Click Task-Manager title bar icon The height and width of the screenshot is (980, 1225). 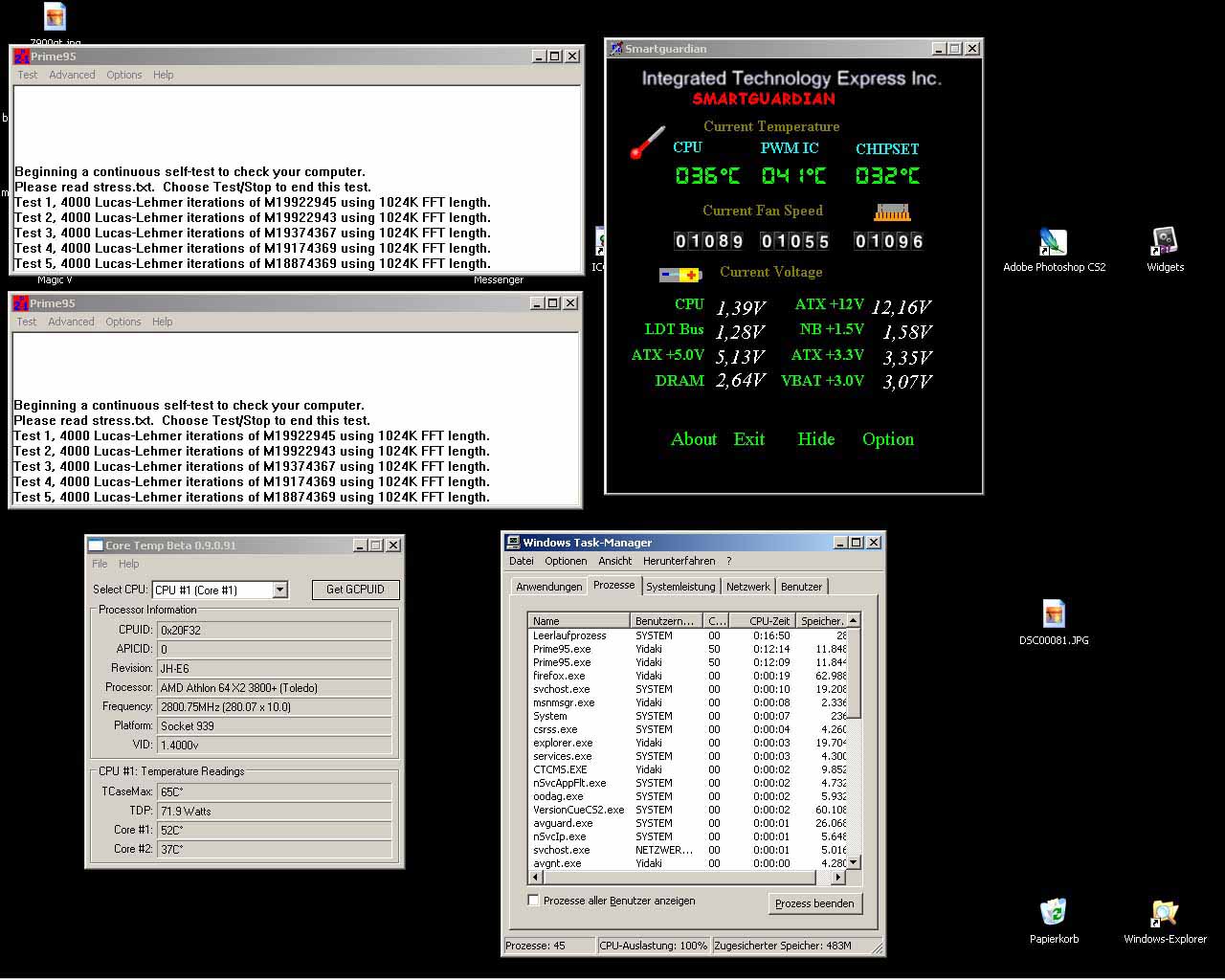[513, 543]
